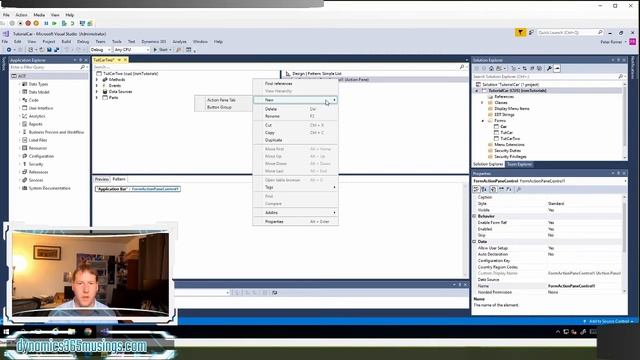640x360 pixels.
Task: Click the FormActionPaneControl1 link in Pattern pane
Action: coord(155,189)
